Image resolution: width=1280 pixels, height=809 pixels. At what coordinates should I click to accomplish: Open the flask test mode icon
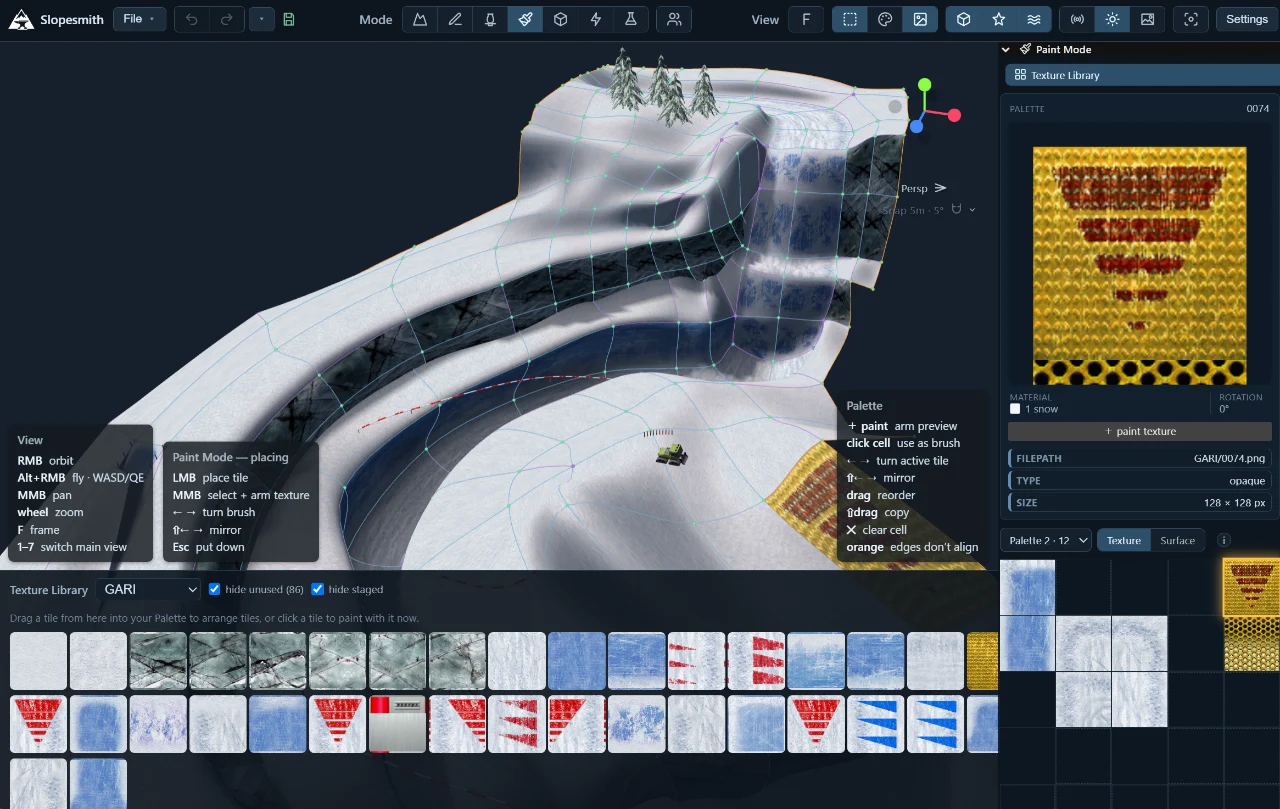(631, 19)
